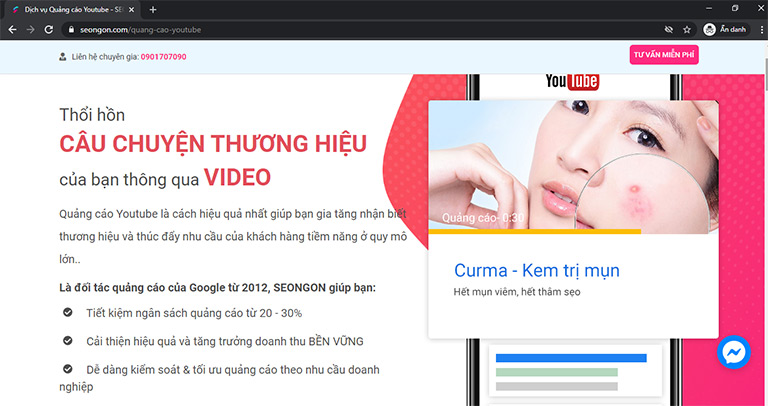The width and height of the screenshot is (768, 406).
Task: Click the checkmark icon beside Dễ dàng kiểm soát
Action: click(68, 369)
